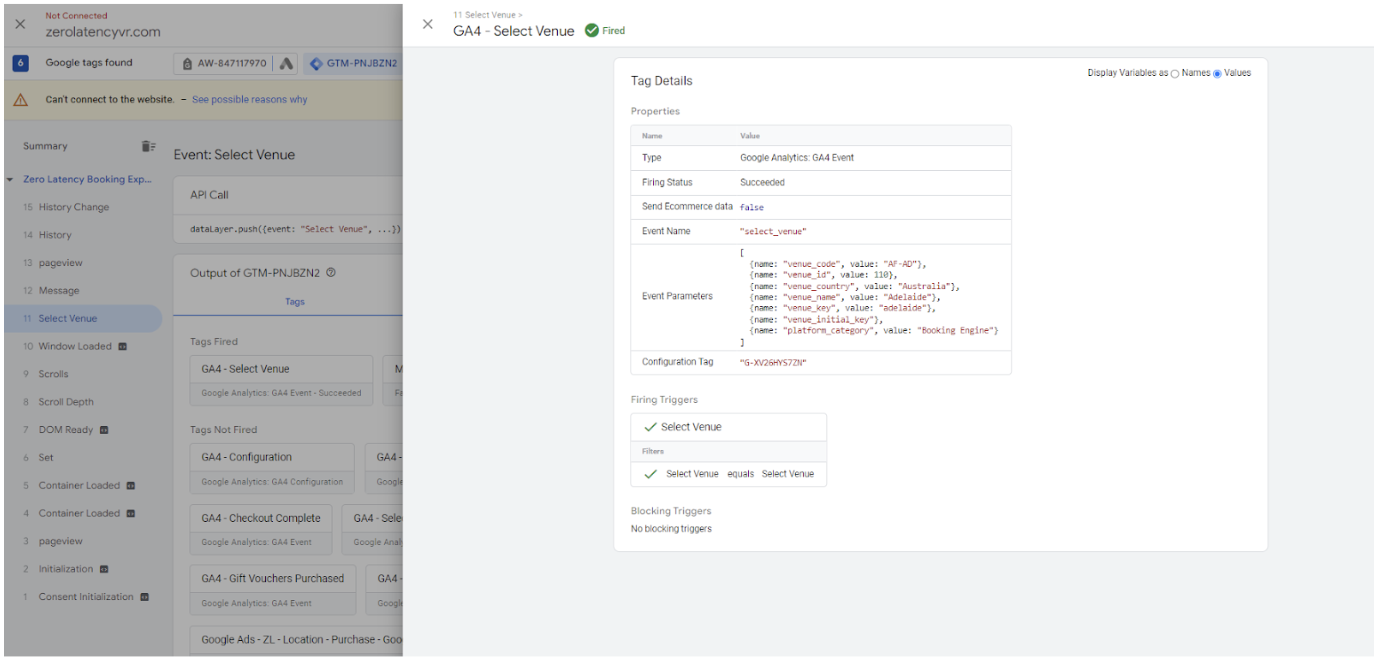
Task: Select the 9 Scrolls event
Action: pos(52,373)
